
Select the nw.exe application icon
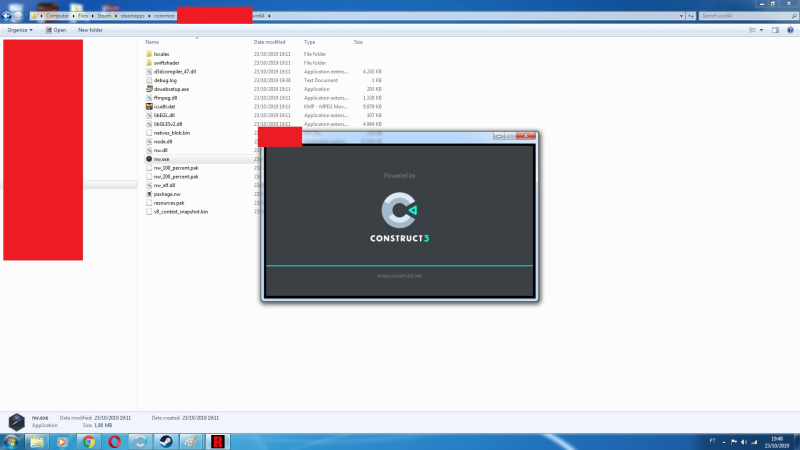pyautogui.click(x=149, y=159)
